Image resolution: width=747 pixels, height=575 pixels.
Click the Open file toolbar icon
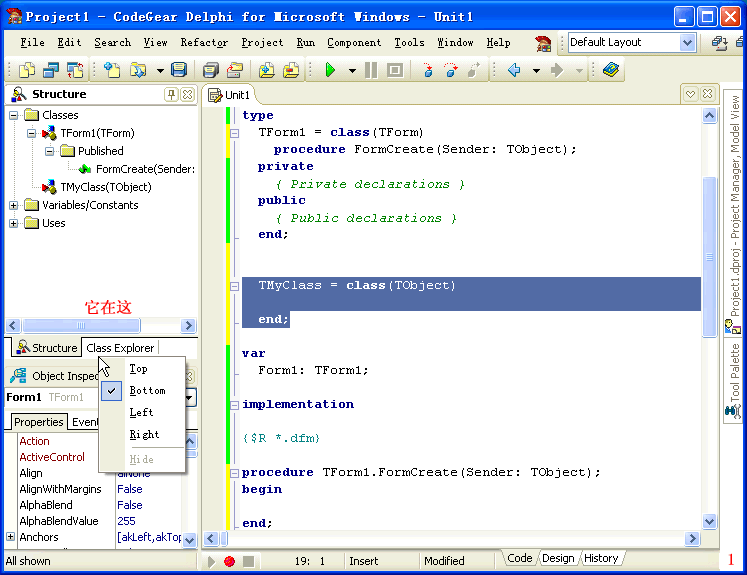tap(112, 71)
